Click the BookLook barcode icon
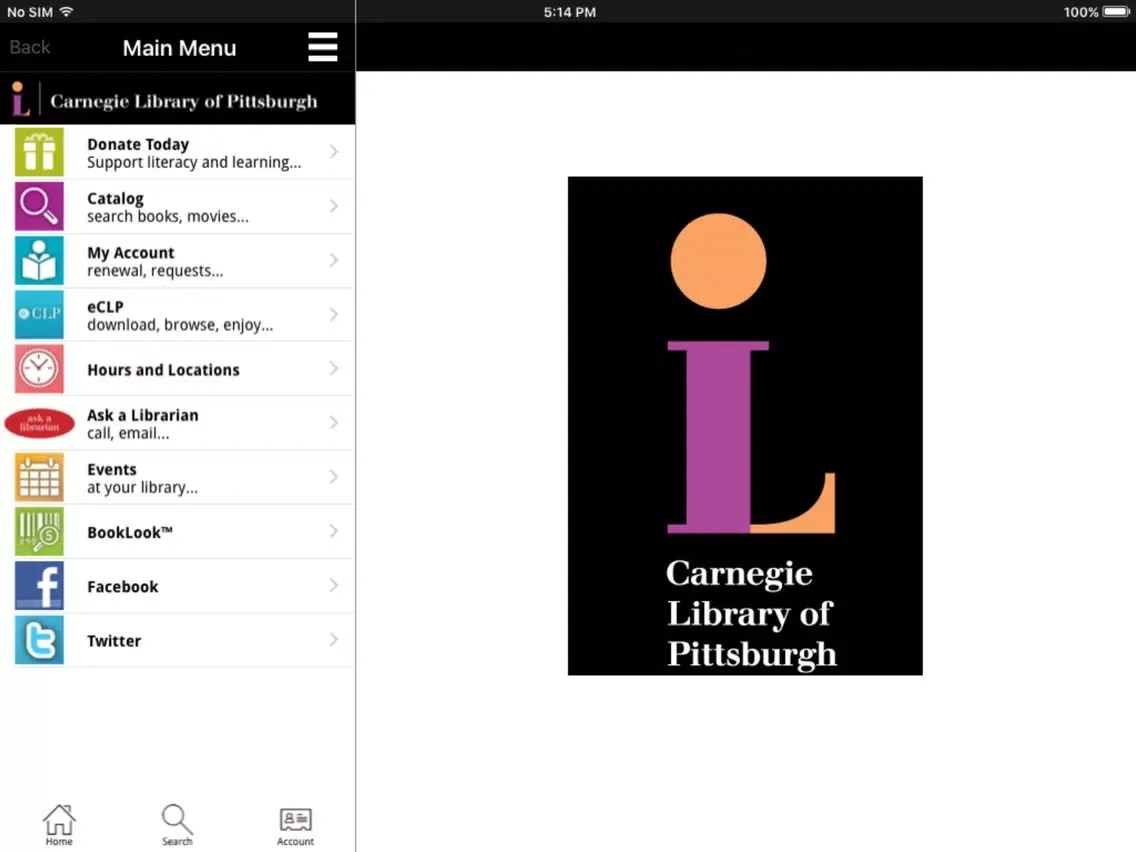The width and height of the screenshot is (1136, 852). point(39,532)
